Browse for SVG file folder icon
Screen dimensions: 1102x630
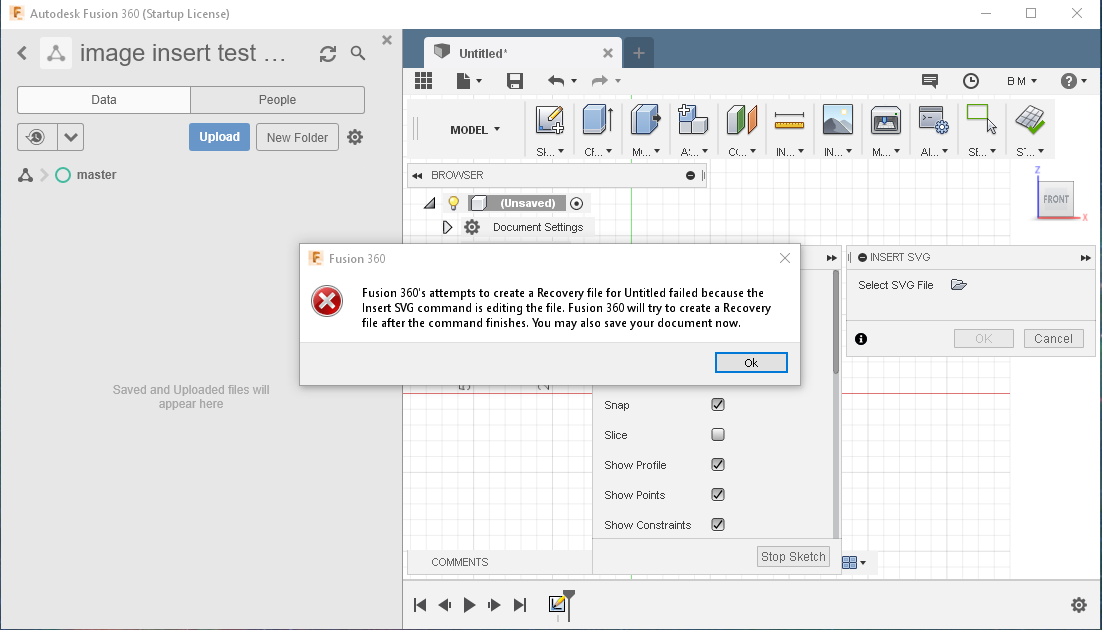pyautogui.click(x=959, y=285)
